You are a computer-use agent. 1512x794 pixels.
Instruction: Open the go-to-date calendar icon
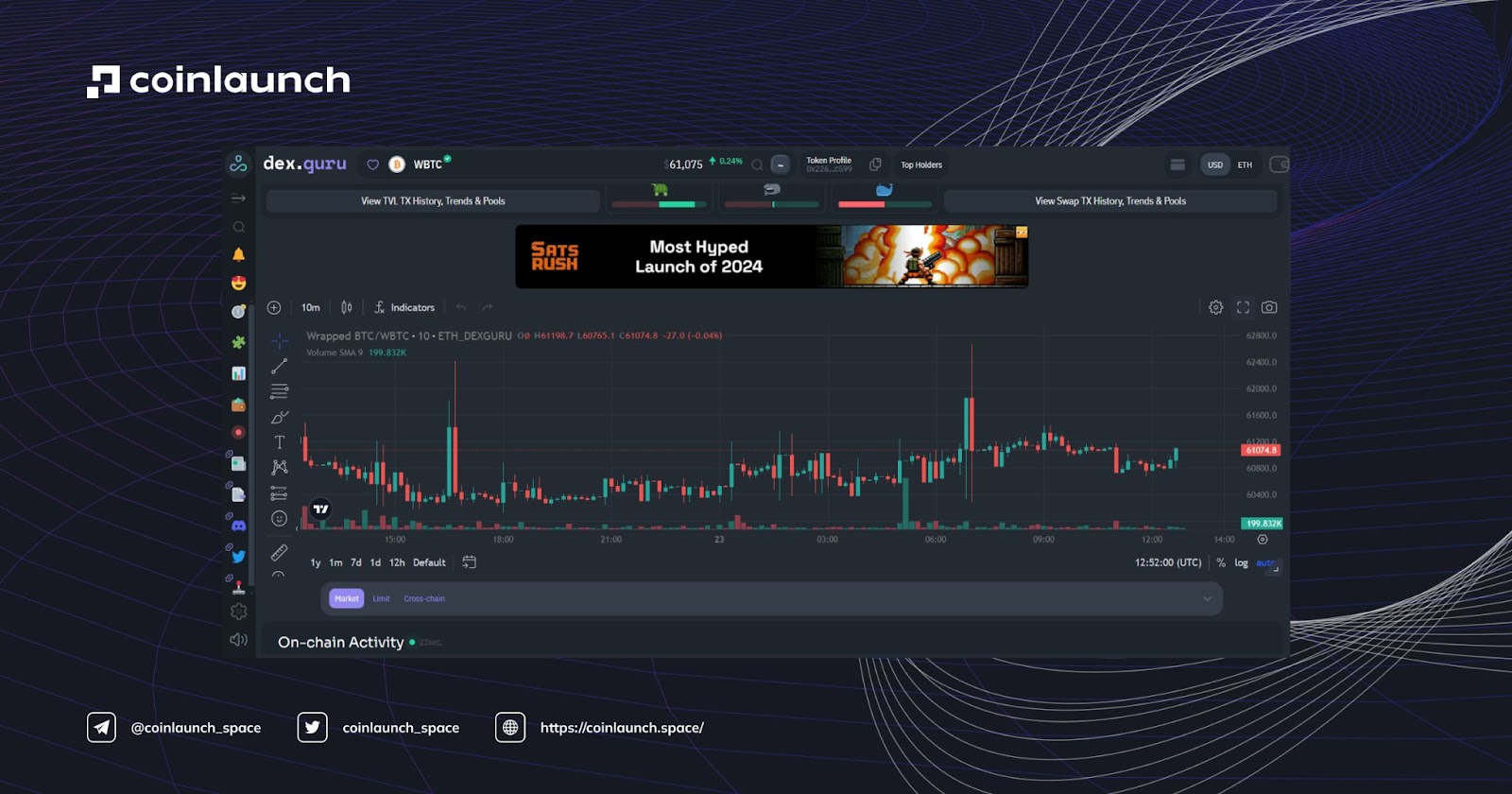pyautogui.click(x=469, y=562)
